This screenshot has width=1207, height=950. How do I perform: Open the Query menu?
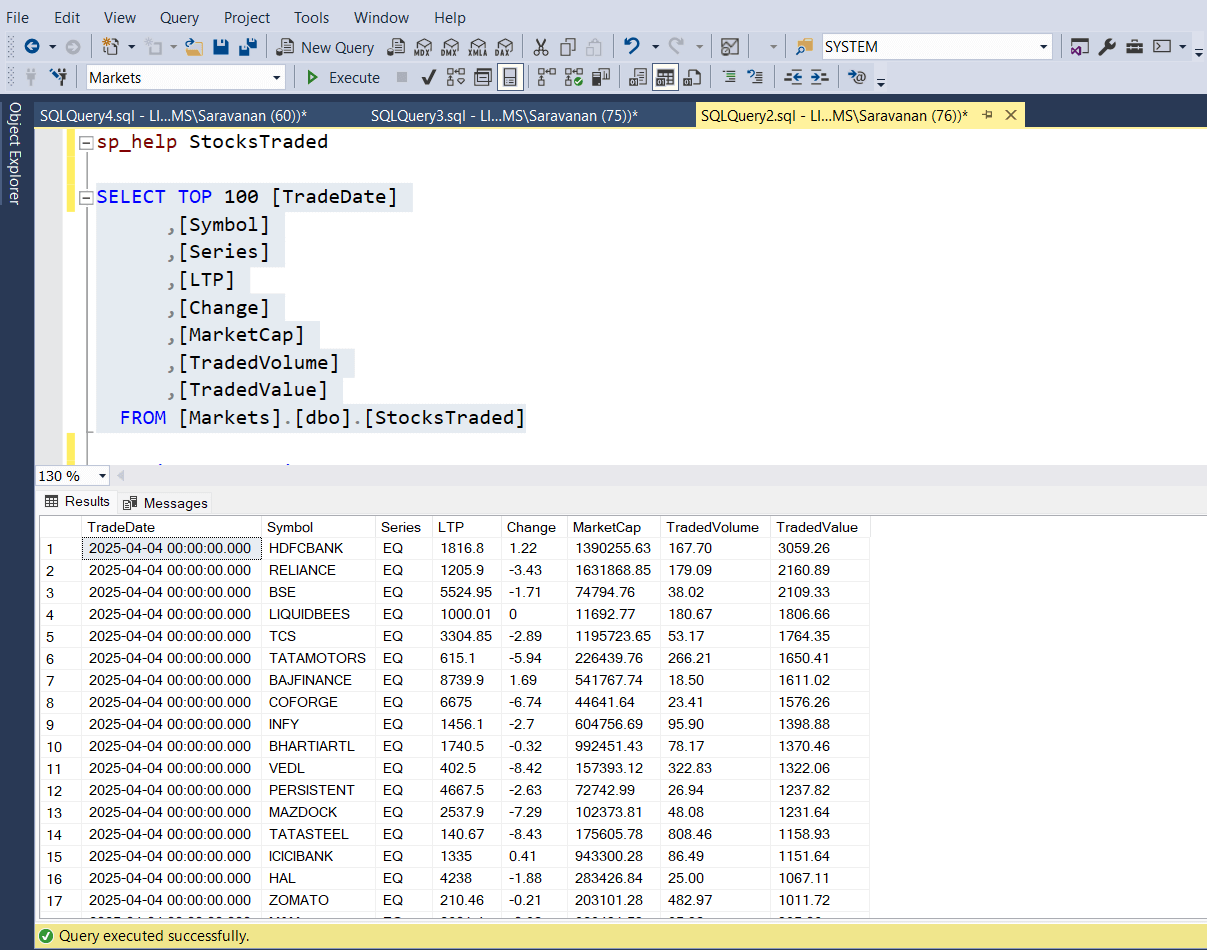179,17
